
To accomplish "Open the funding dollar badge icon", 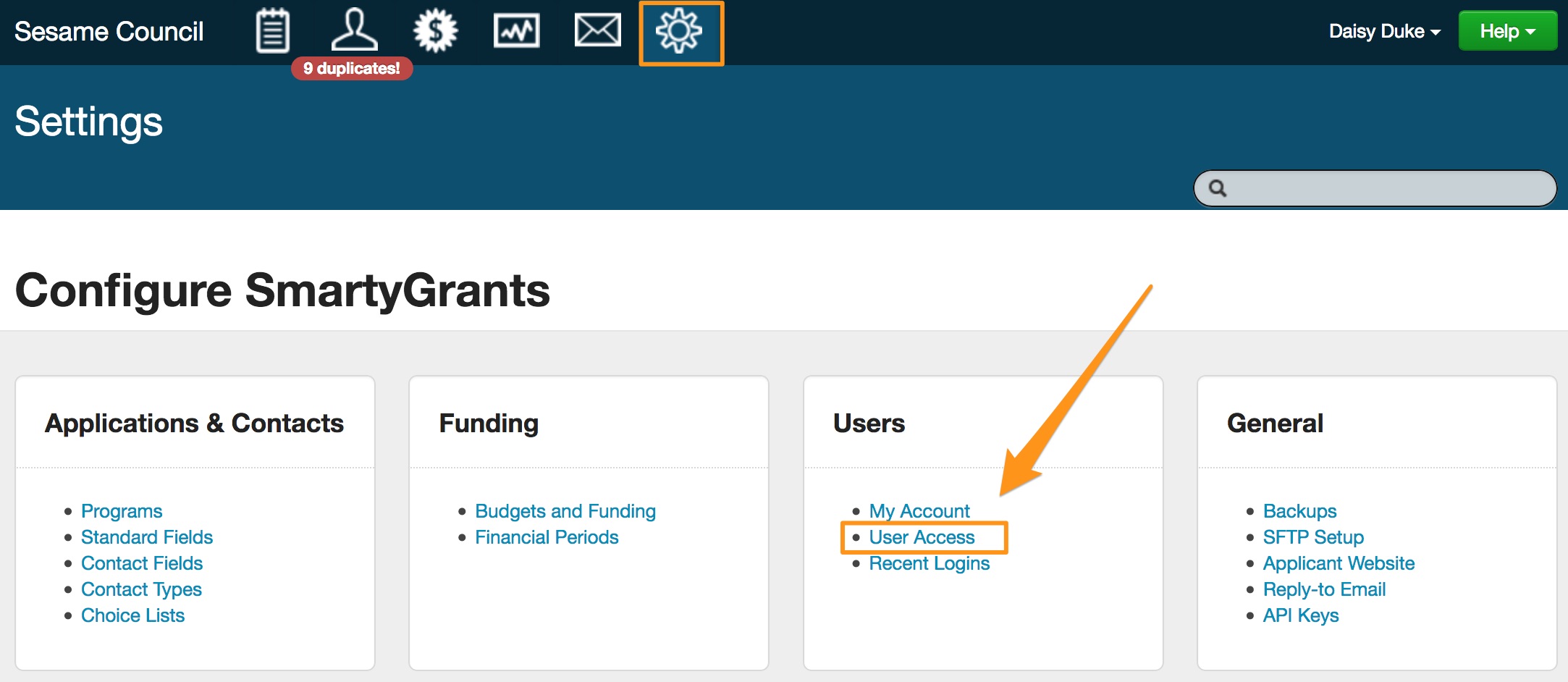I will [x=435, y=31].
